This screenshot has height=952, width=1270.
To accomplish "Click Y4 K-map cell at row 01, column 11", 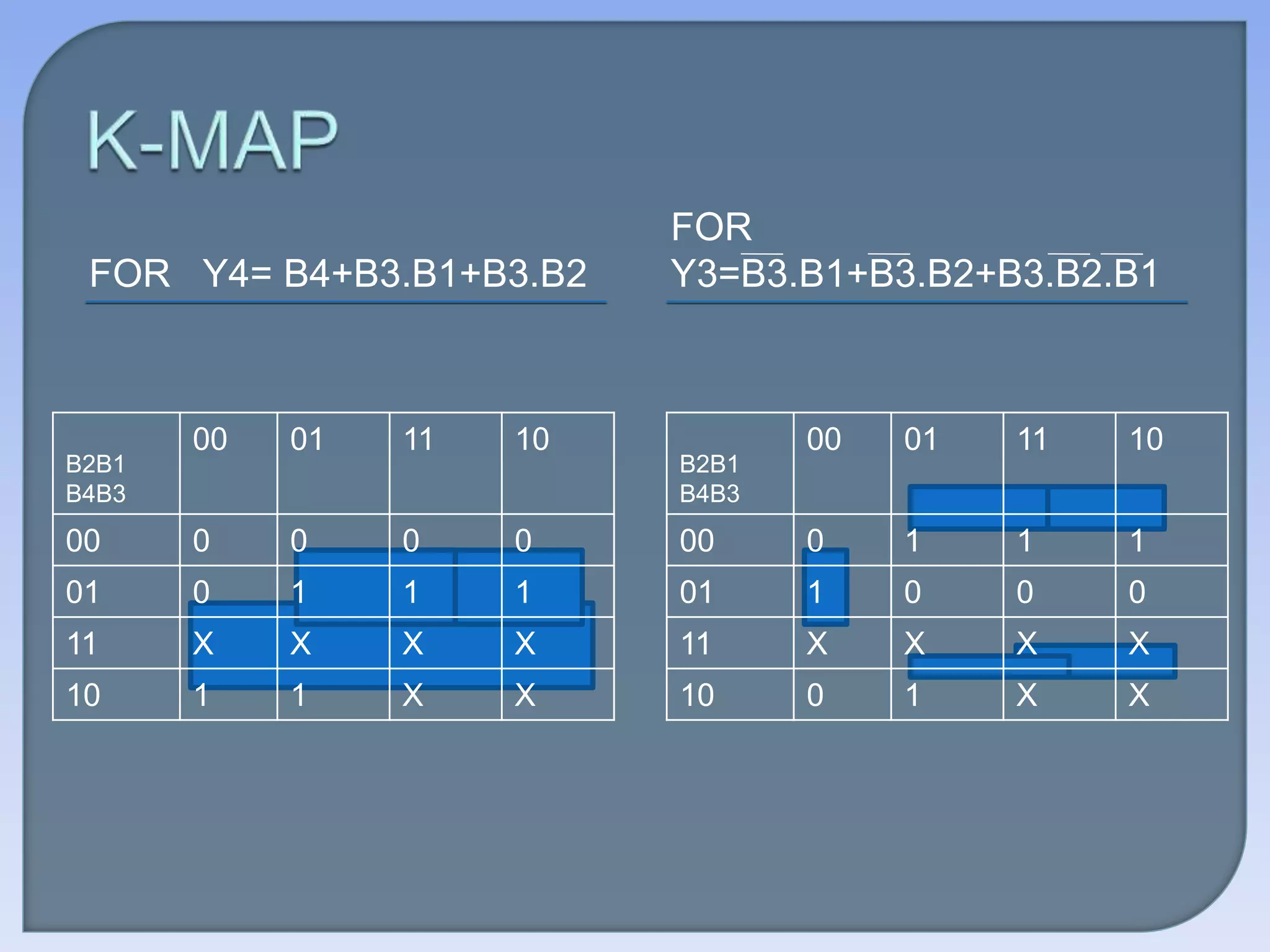I will tap(445, 591).
